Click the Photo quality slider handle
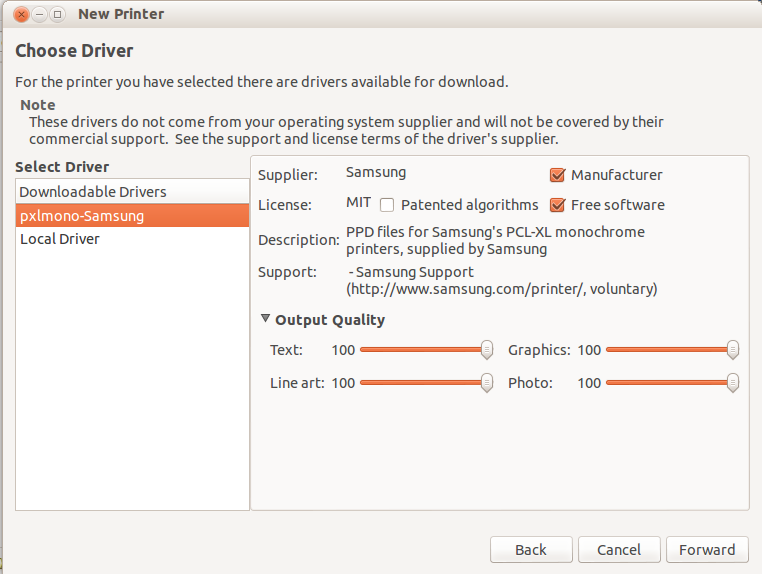762x574 pixels. (733, 383)
